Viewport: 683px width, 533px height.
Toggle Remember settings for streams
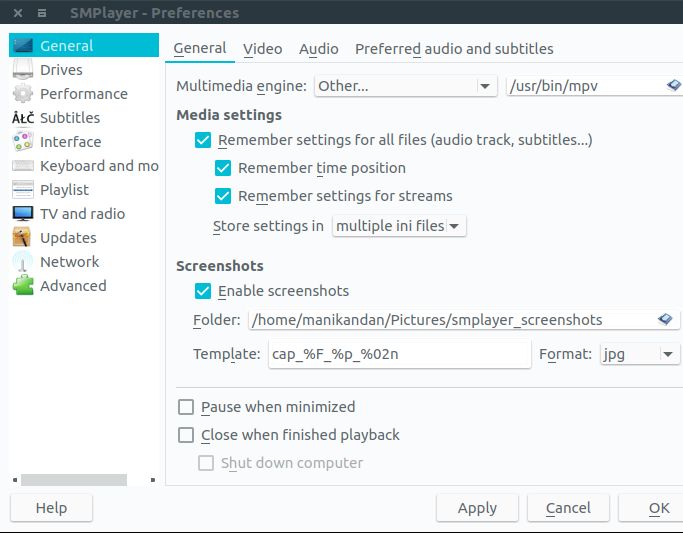(223, 196)
